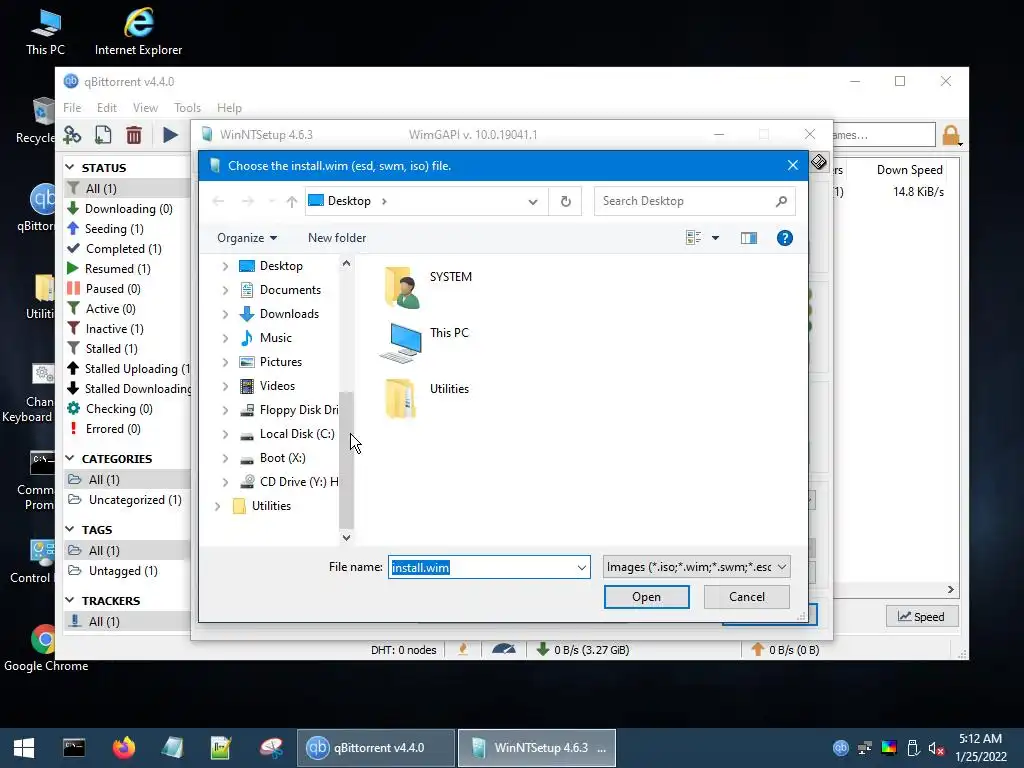Click the Search Desktop field
This screenshot has height=768, width=1024.
695,201
